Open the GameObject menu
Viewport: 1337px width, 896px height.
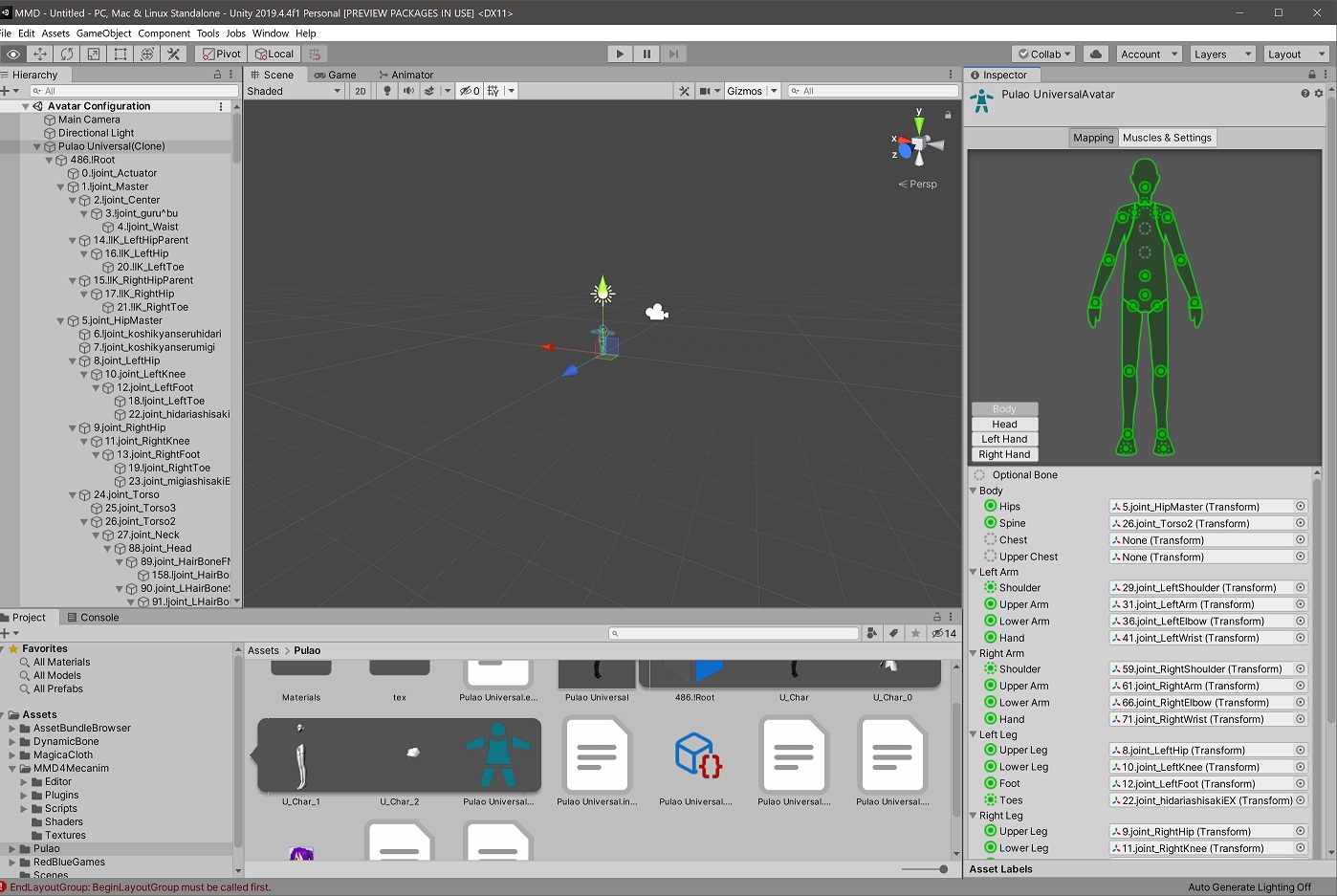coord(103,33)
